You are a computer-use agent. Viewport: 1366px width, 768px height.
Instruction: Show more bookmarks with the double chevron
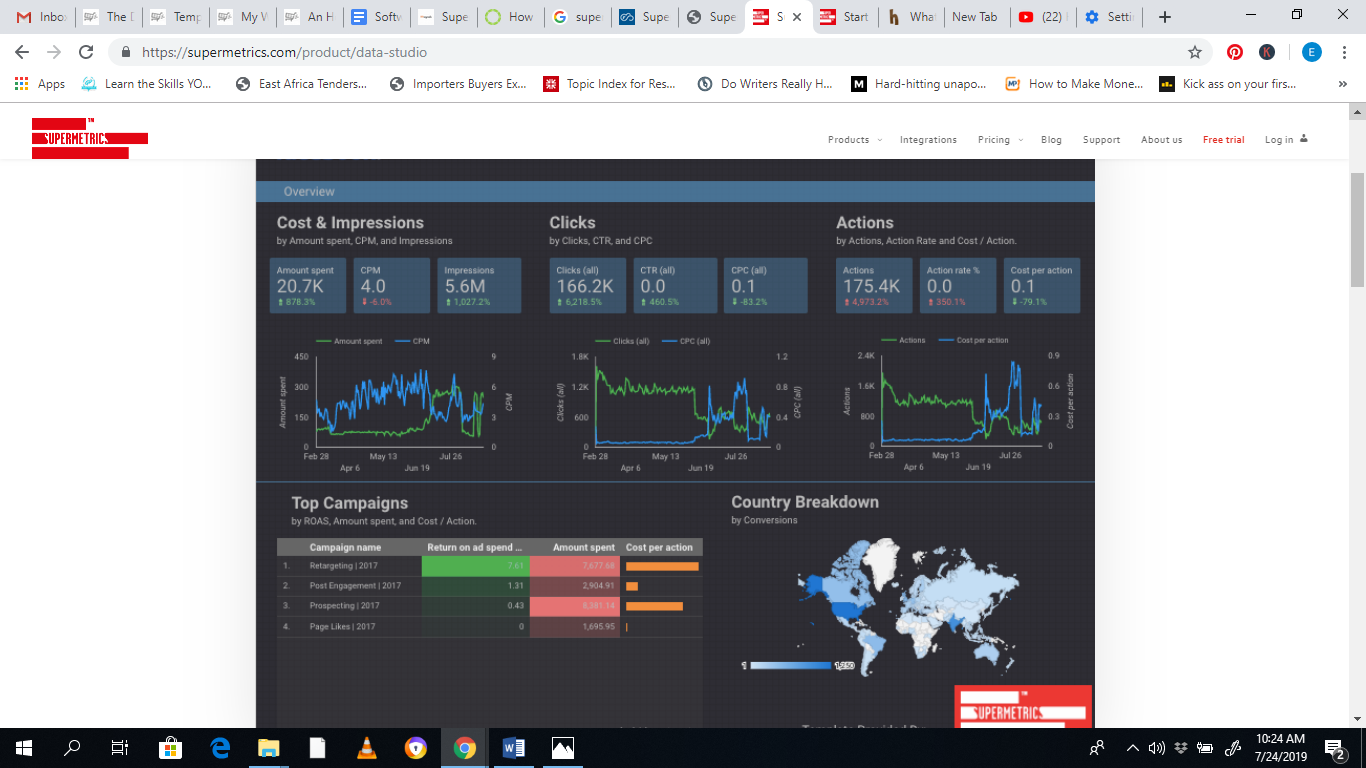1342,84
